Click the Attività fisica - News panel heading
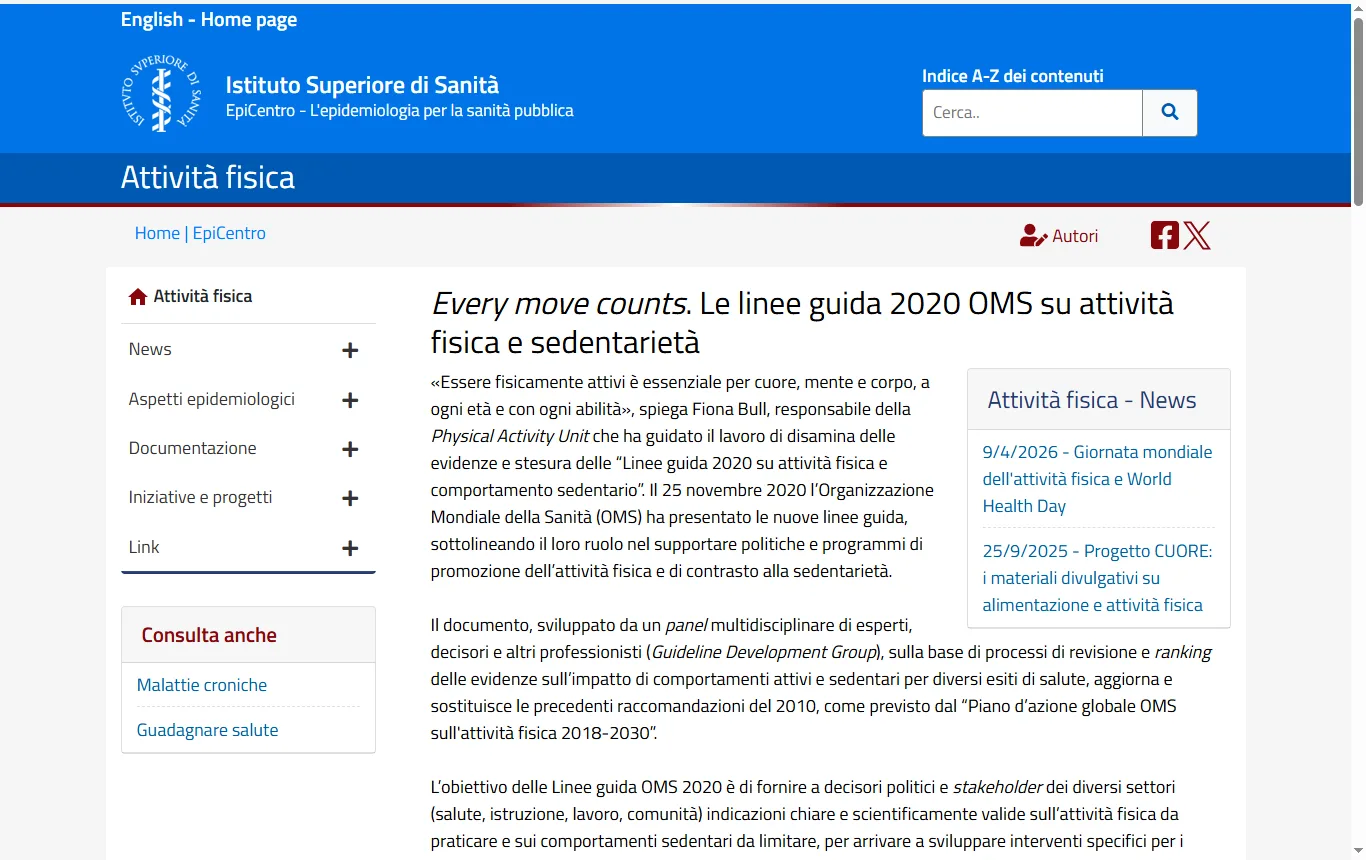The image size is (1366, 860). tap(1092, 400)
